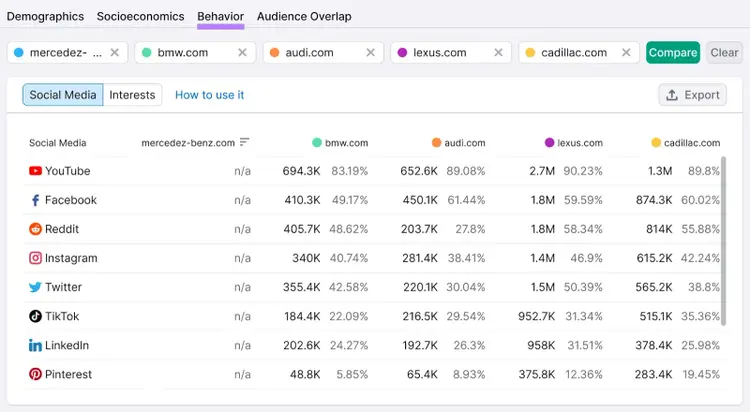Click the YouTube logo icon
The height and width of the screenshot is (412, 750).
point(35,171)
